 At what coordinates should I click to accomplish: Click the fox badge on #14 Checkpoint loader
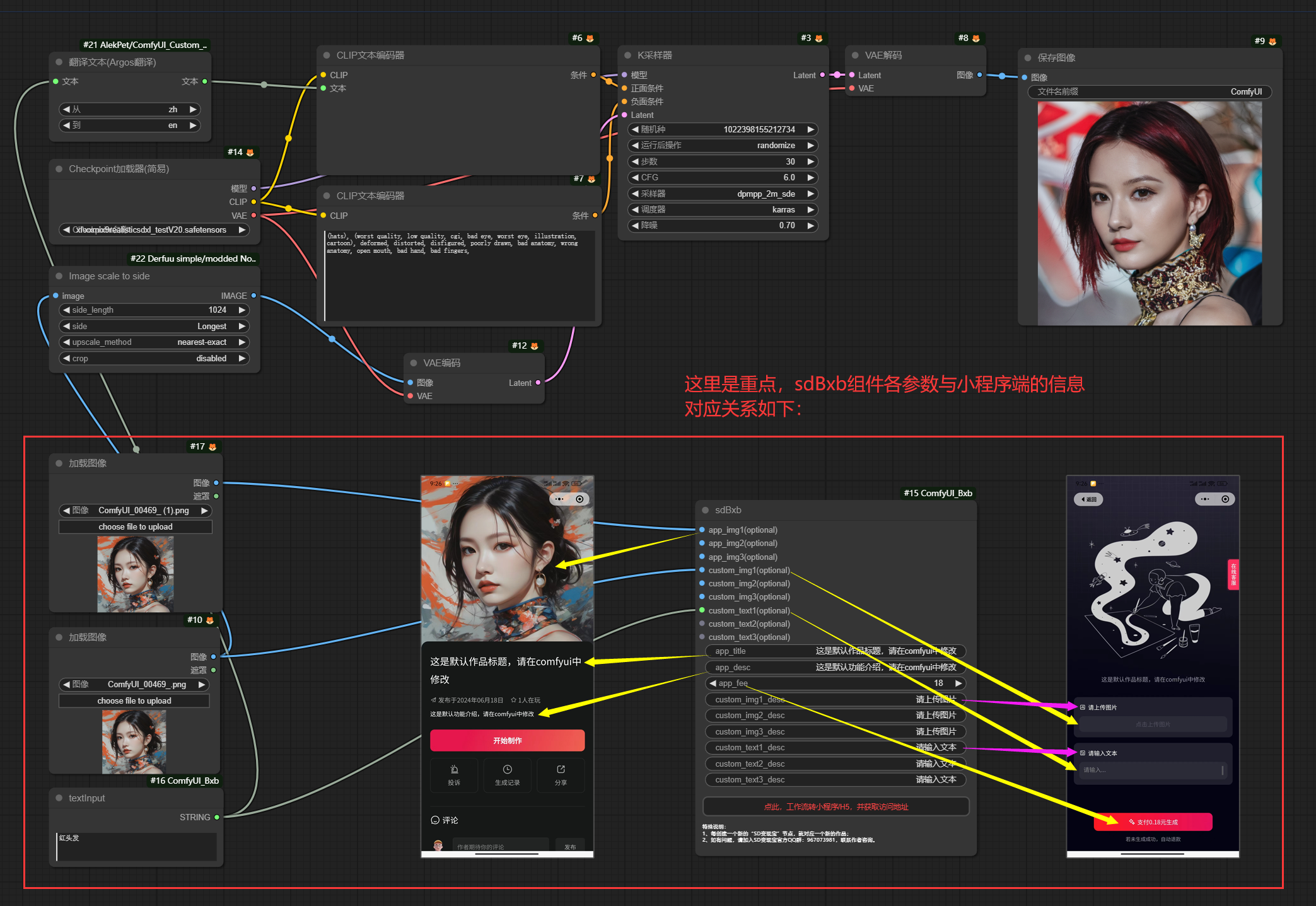[250, 153]
